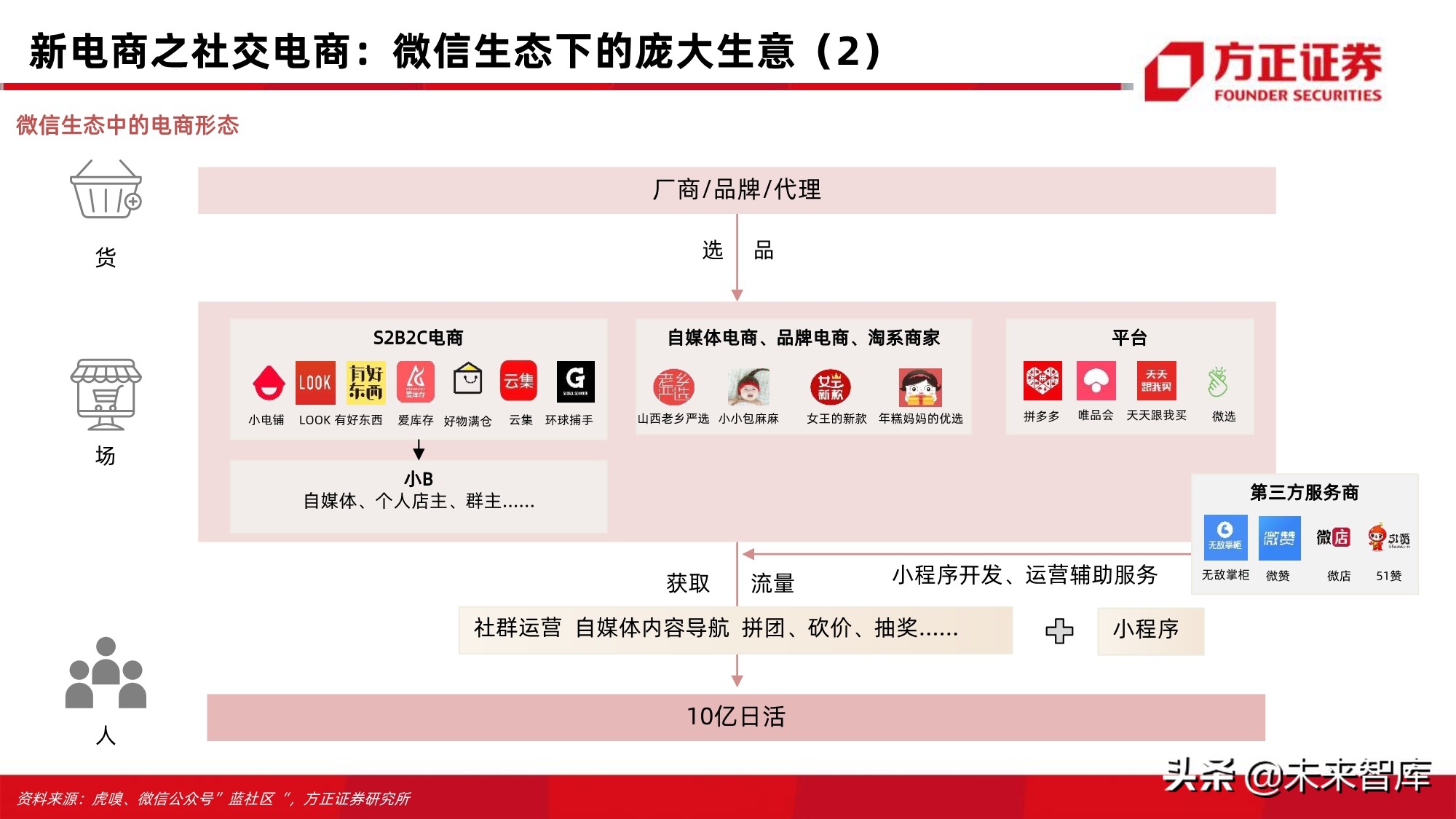
Task: Click the 场 label
Action: (106, 456)
